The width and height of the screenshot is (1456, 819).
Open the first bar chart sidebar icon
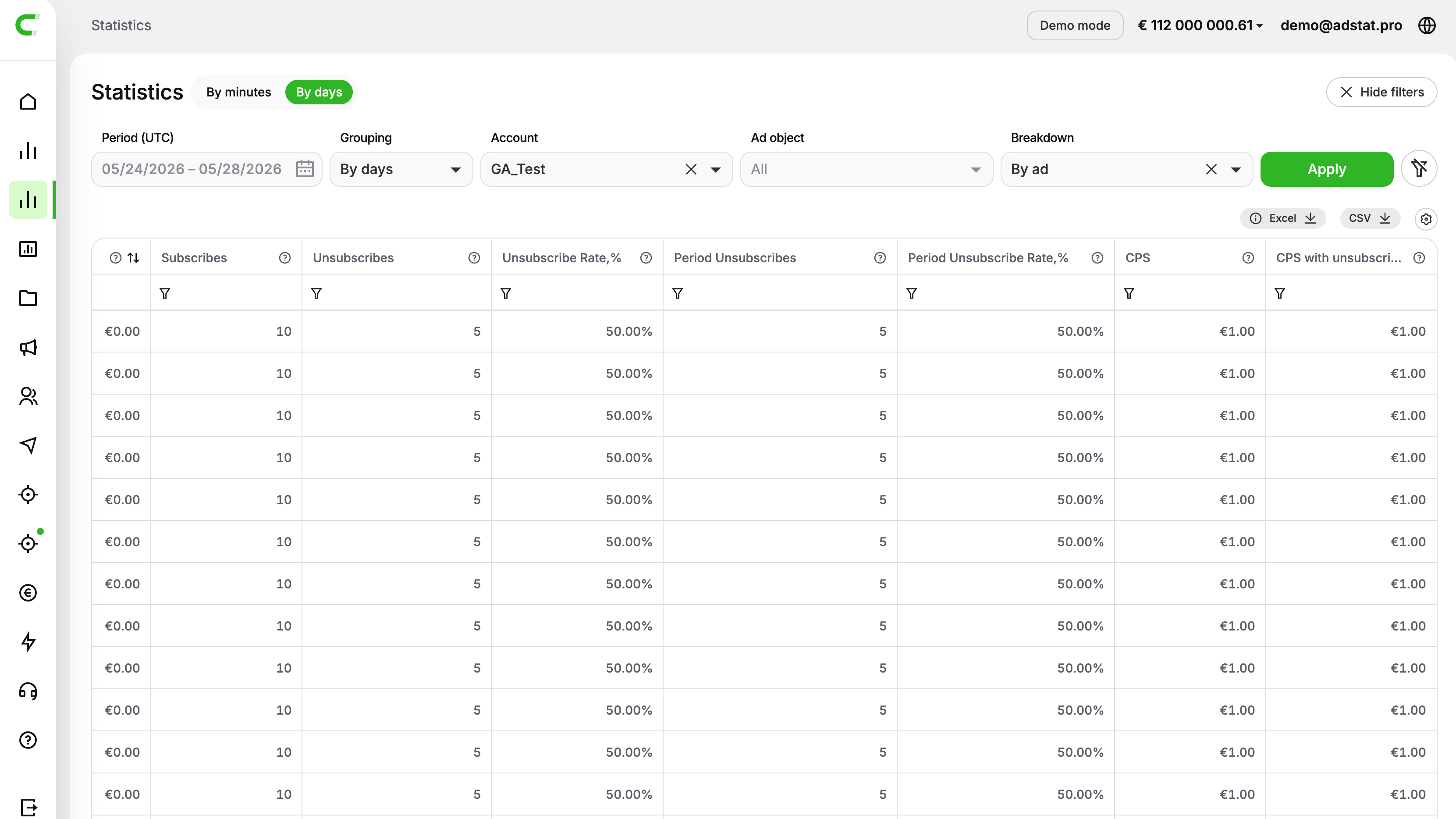click(28, 151)
